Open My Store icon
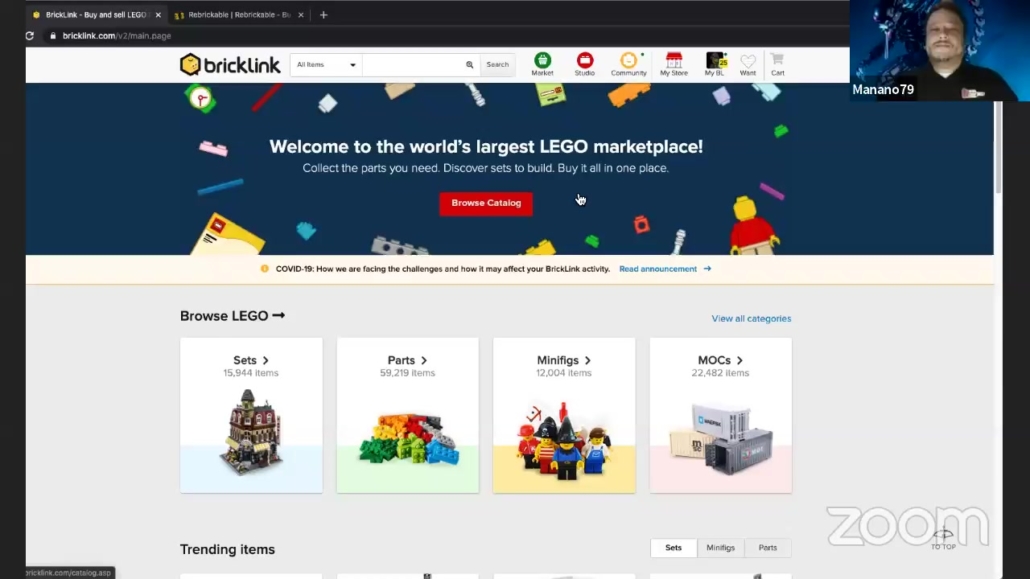 coord(673,64)
